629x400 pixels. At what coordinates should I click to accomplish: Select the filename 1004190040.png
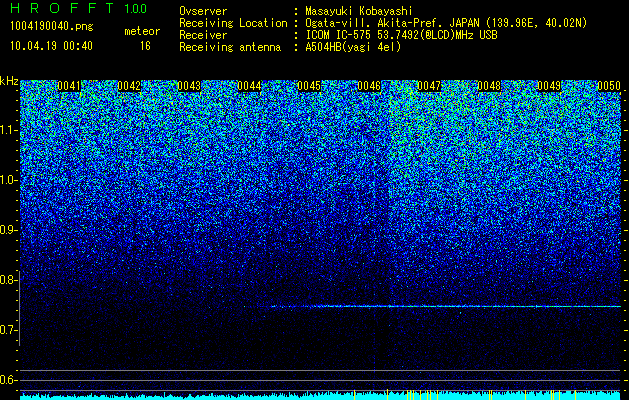(52, 26)
